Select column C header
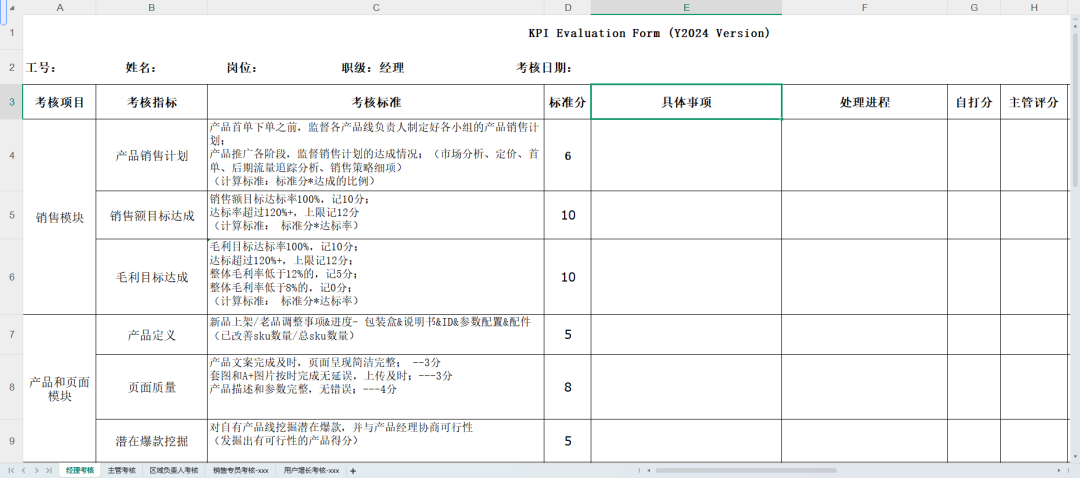This screenshot has height=478, width=1080. [375, 7]
